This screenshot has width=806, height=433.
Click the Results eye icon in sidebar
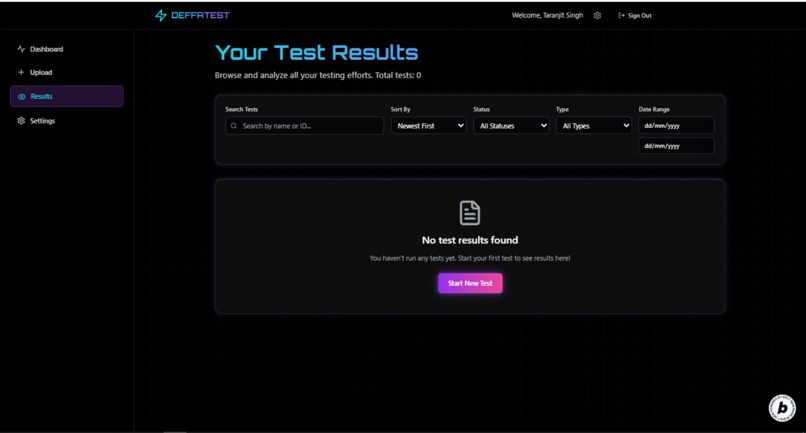click(x=22, y=97)
